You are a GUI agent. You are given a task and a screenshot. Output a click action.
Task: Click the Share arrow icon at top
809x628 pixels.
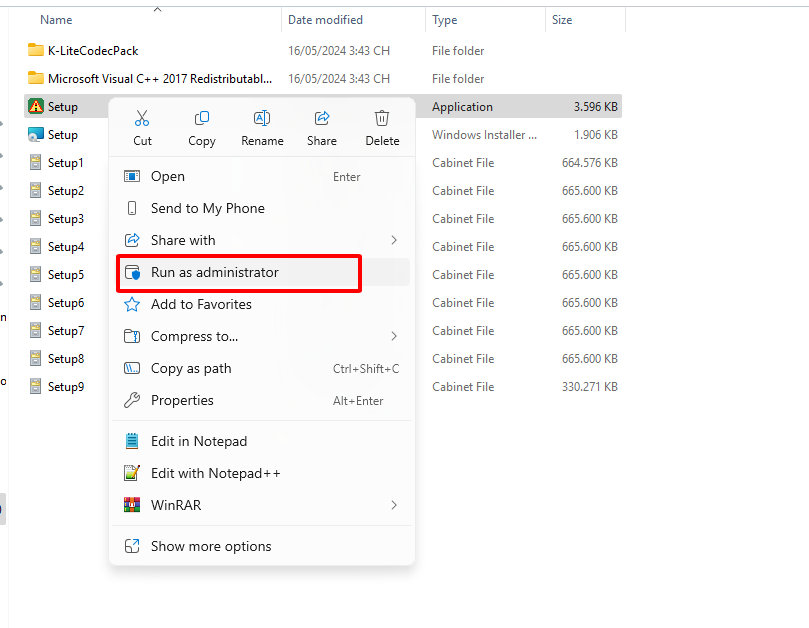click(322, 118)
